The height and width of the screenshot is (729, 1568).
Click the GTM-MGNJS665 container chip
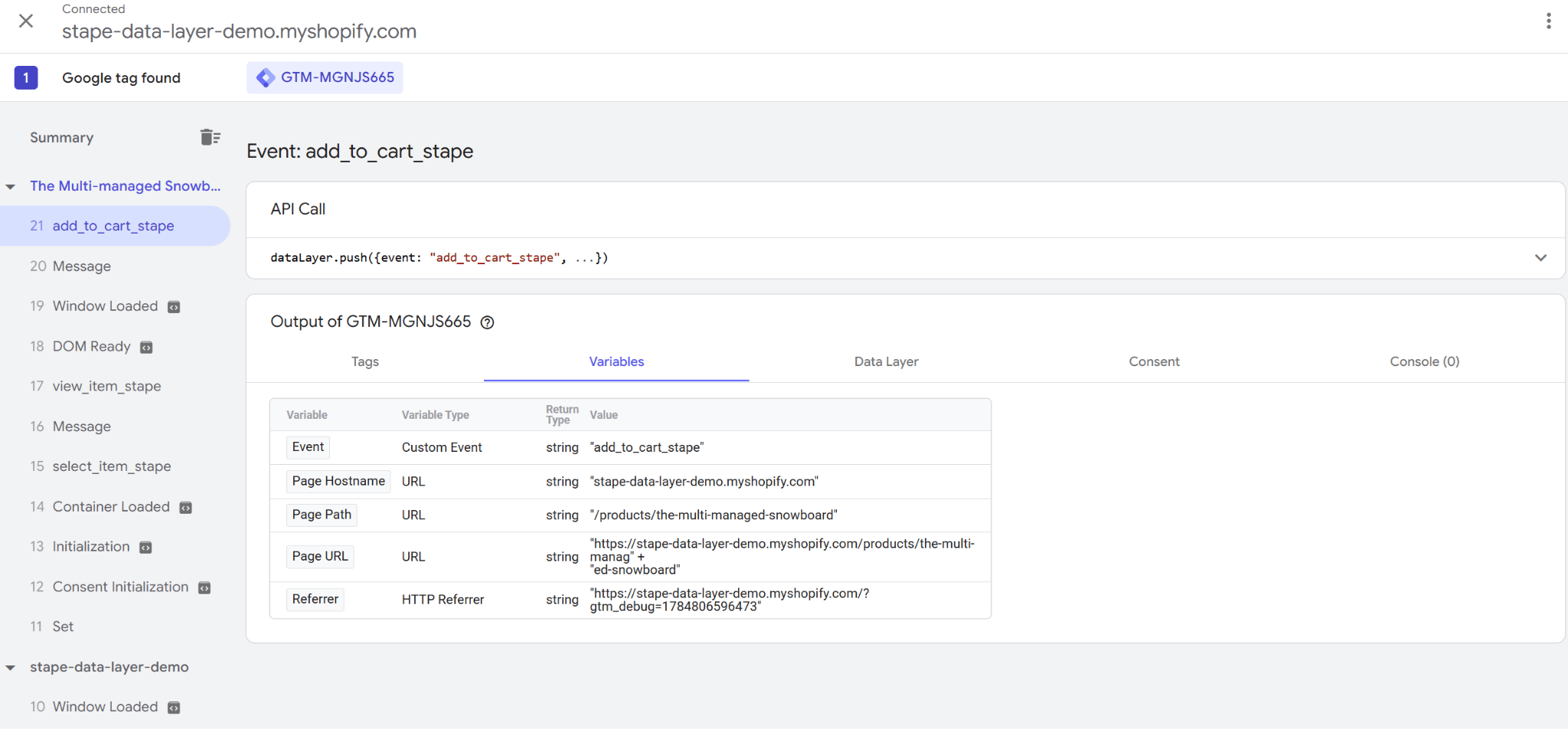click(325, 77)
